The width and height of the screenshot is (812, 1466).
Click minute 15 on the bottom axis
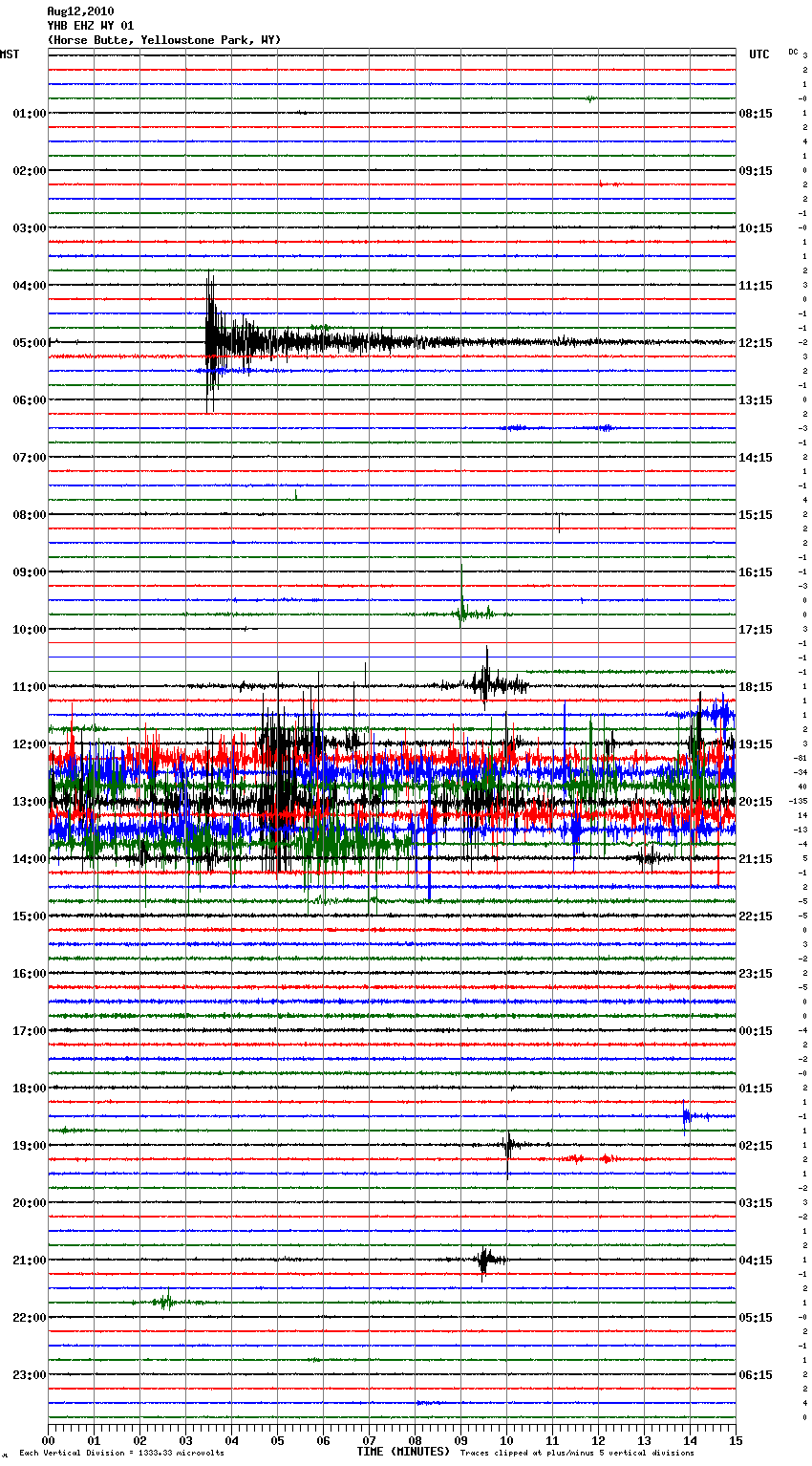point(735,1440)
